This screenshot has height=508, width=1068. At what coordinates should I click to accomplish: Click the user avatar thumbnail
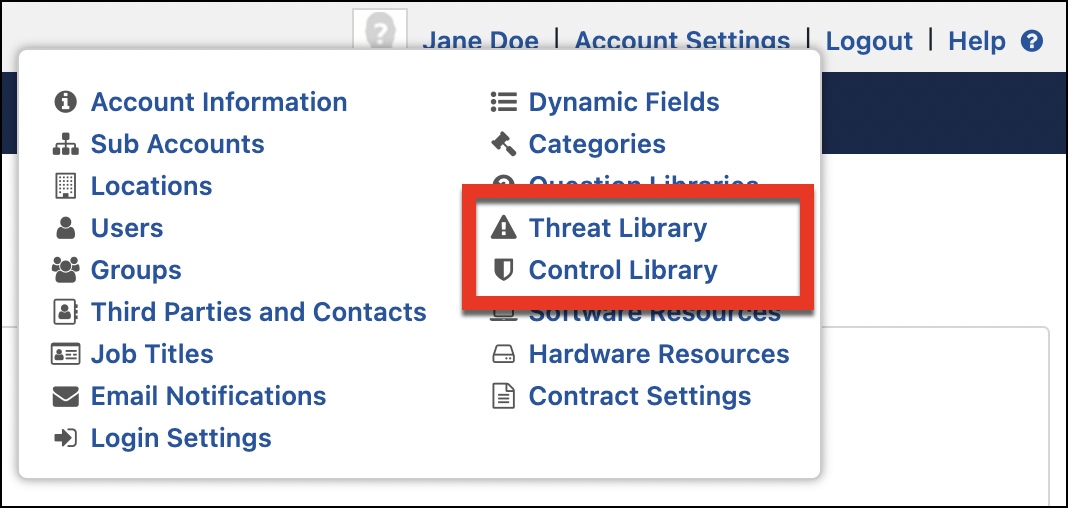coord(380,30)
